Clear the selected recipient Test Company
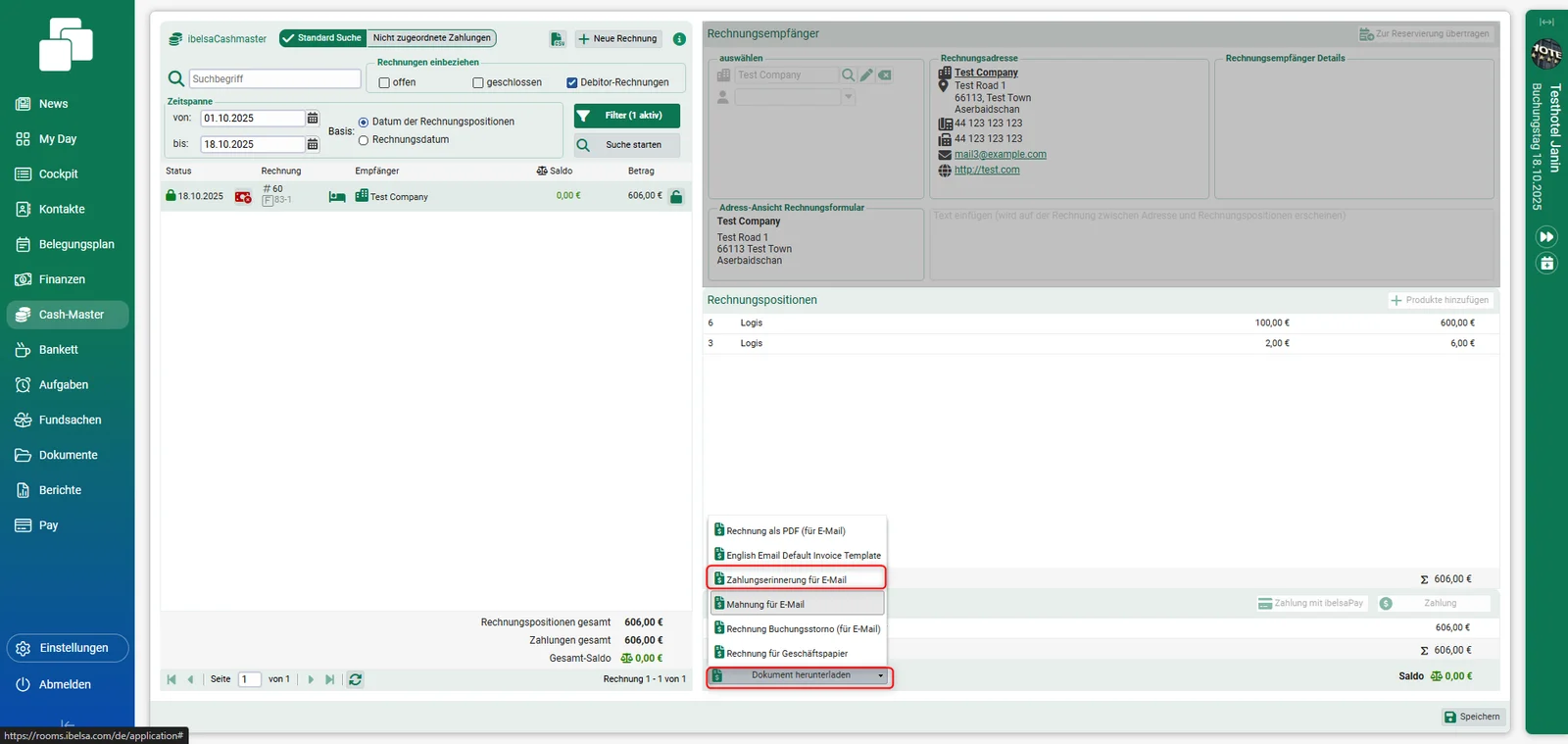Screen dimensions: 1568x744 [x=885, y=74]
